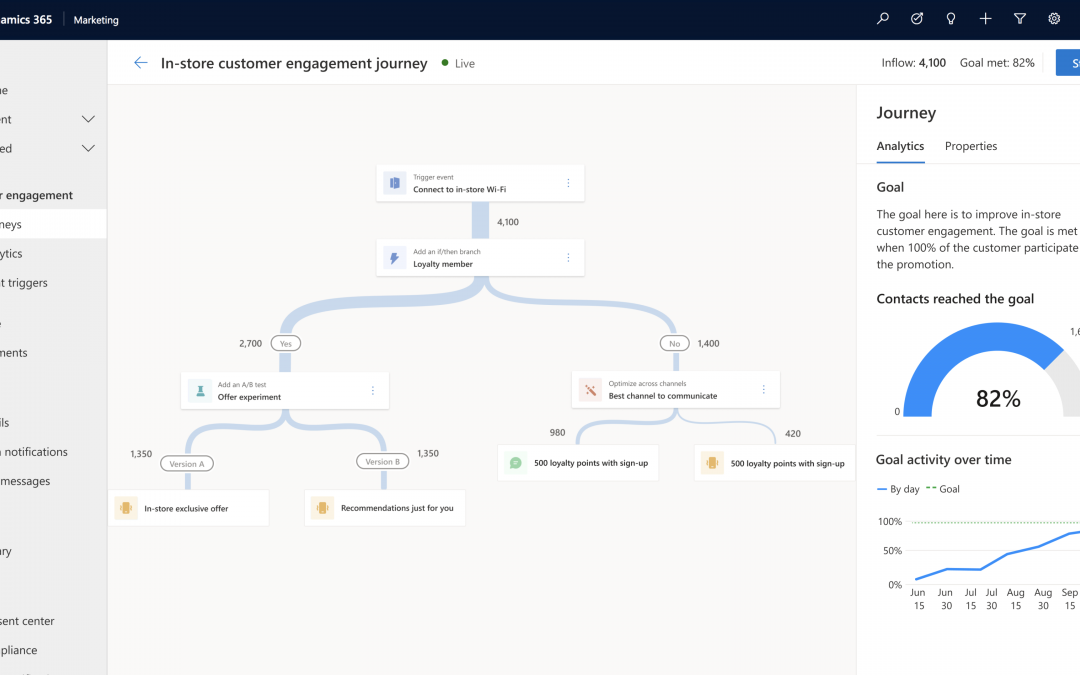Open more options on Best channel to communicate tile

763,390
